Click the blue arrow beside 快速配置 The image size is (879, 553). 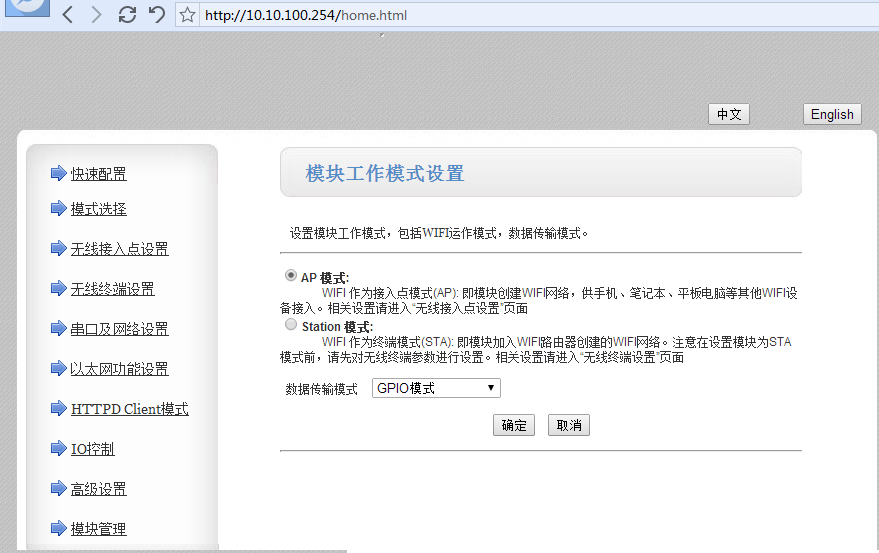pos(58,174)
